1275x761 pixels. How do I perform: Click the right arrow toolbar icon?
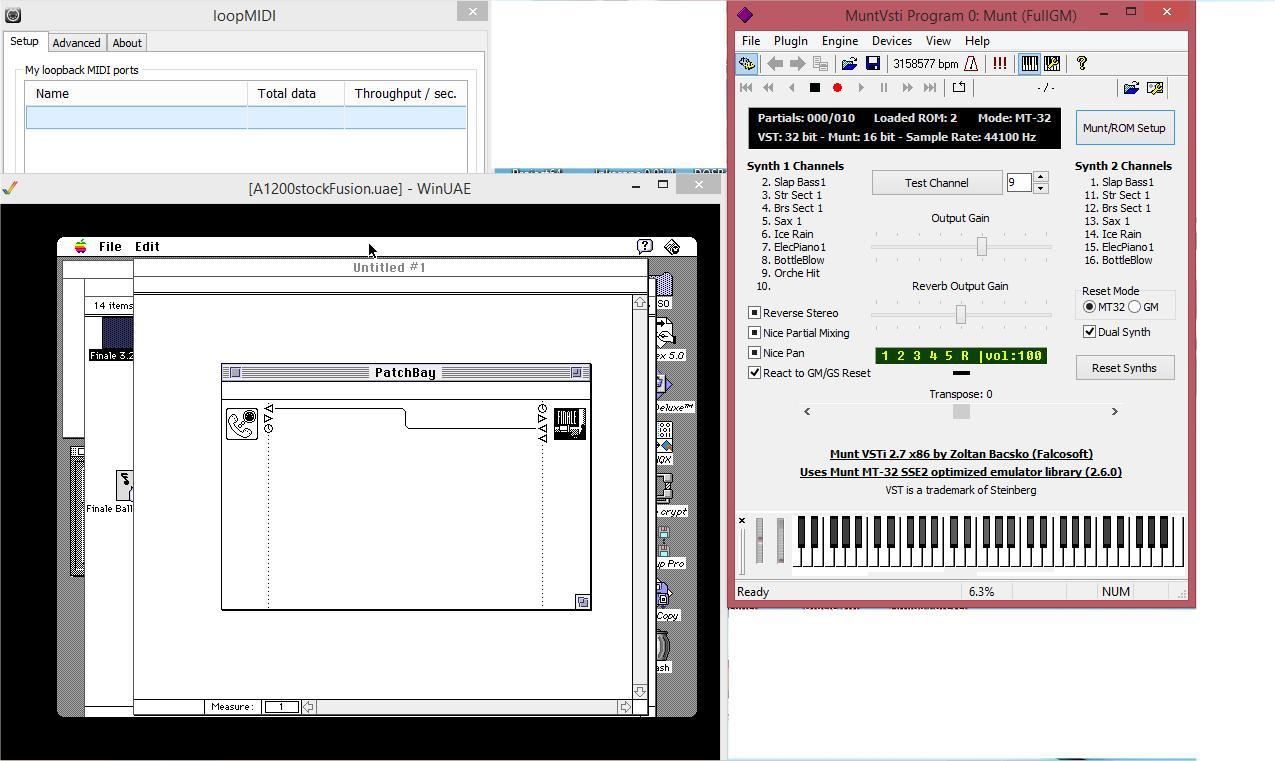pyautogui.click(x=797, y=63)
